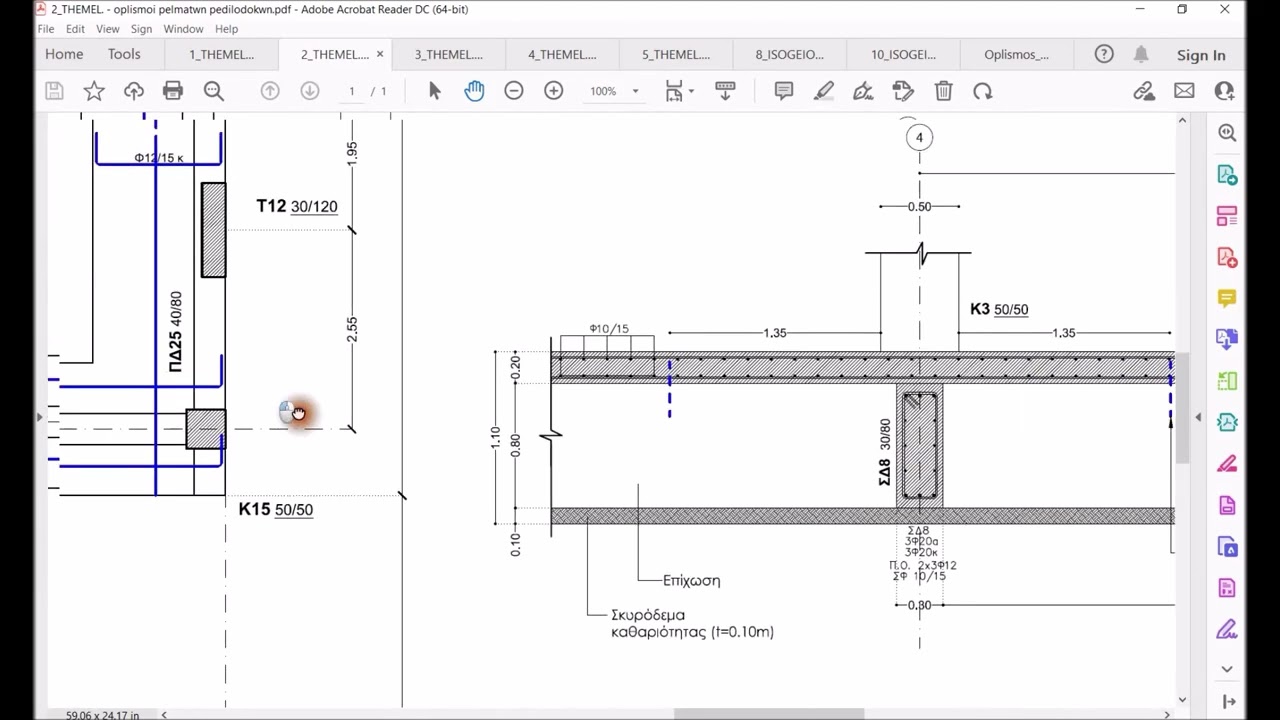
Task: Switch to the Oplismos_... tab
Action: (1016, 54)
